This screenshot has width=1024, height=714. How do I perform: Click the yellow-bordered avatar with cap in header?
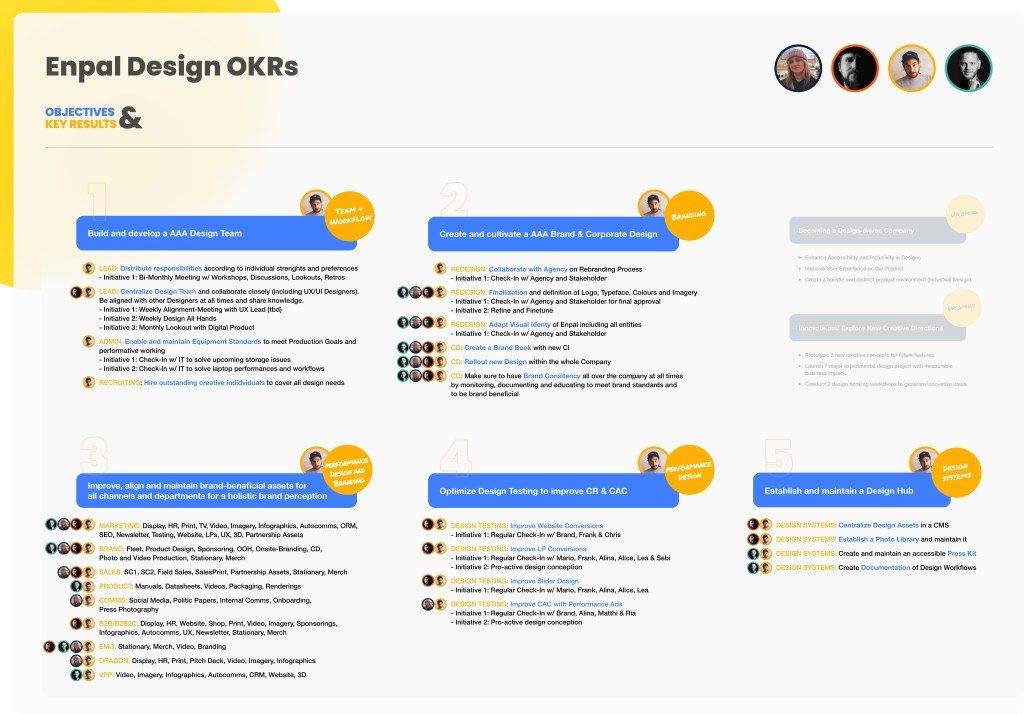pyautogui.click(x=911, y=68)
